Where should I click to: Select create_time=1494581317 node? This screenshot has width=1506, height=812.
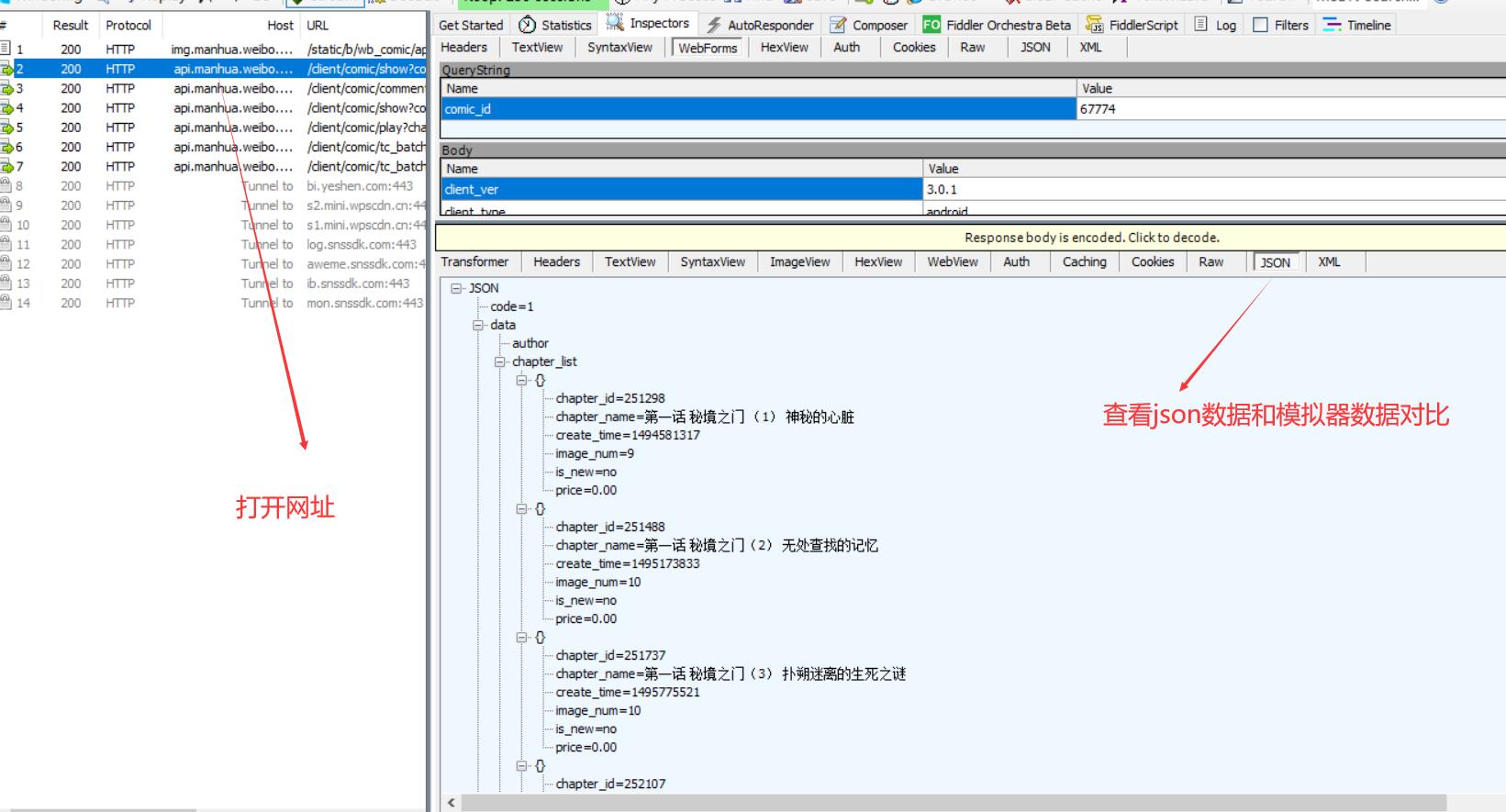628,435
